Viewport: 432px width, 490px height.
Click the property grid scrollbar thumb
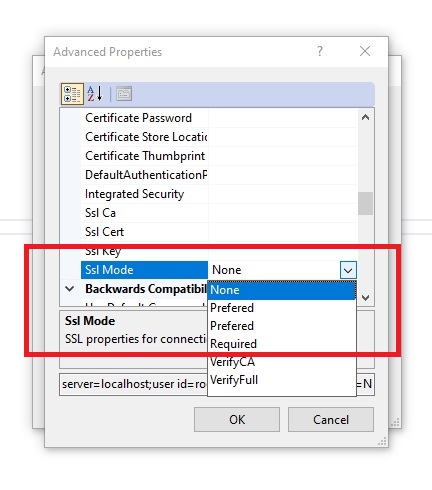[x=365, y=203]
